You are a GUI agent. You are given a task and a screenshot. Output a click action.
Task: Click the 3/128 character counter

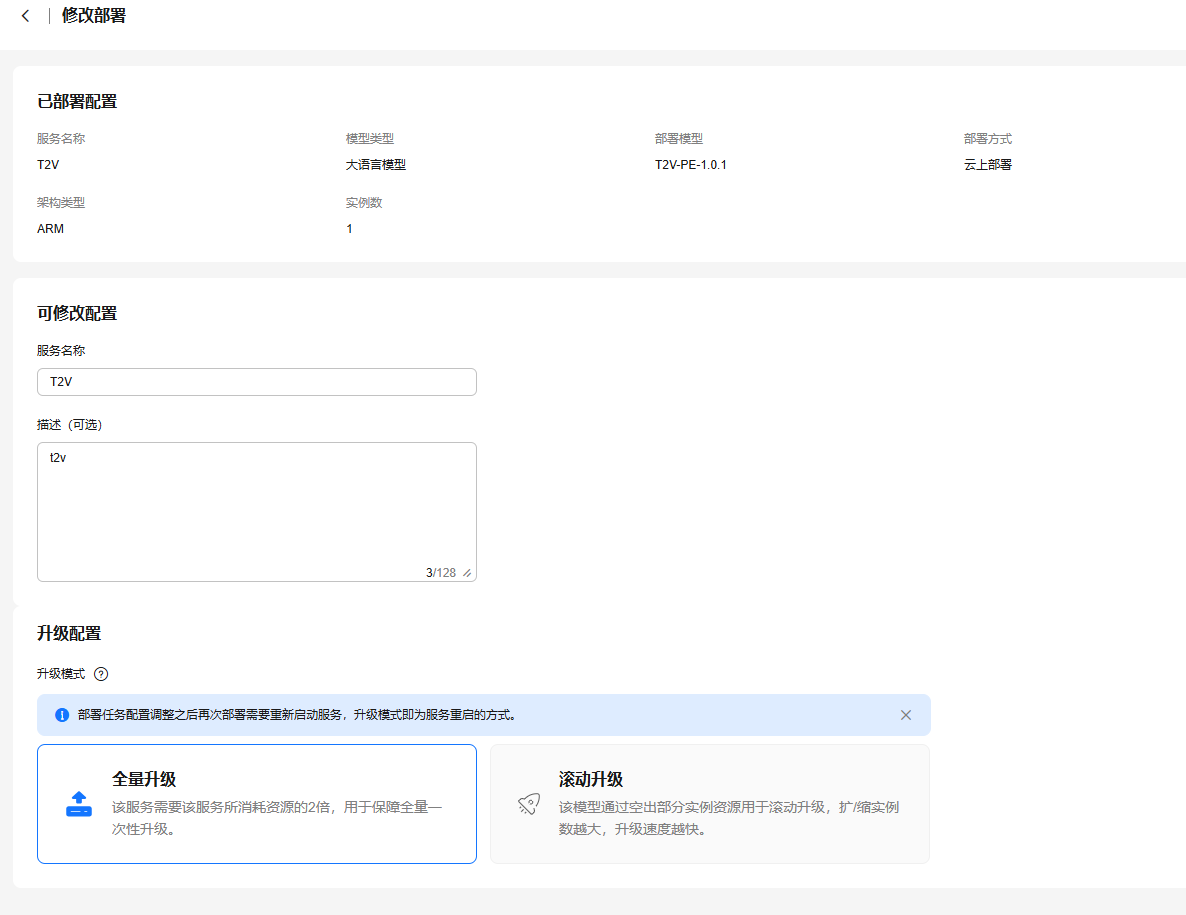[440, 573]
